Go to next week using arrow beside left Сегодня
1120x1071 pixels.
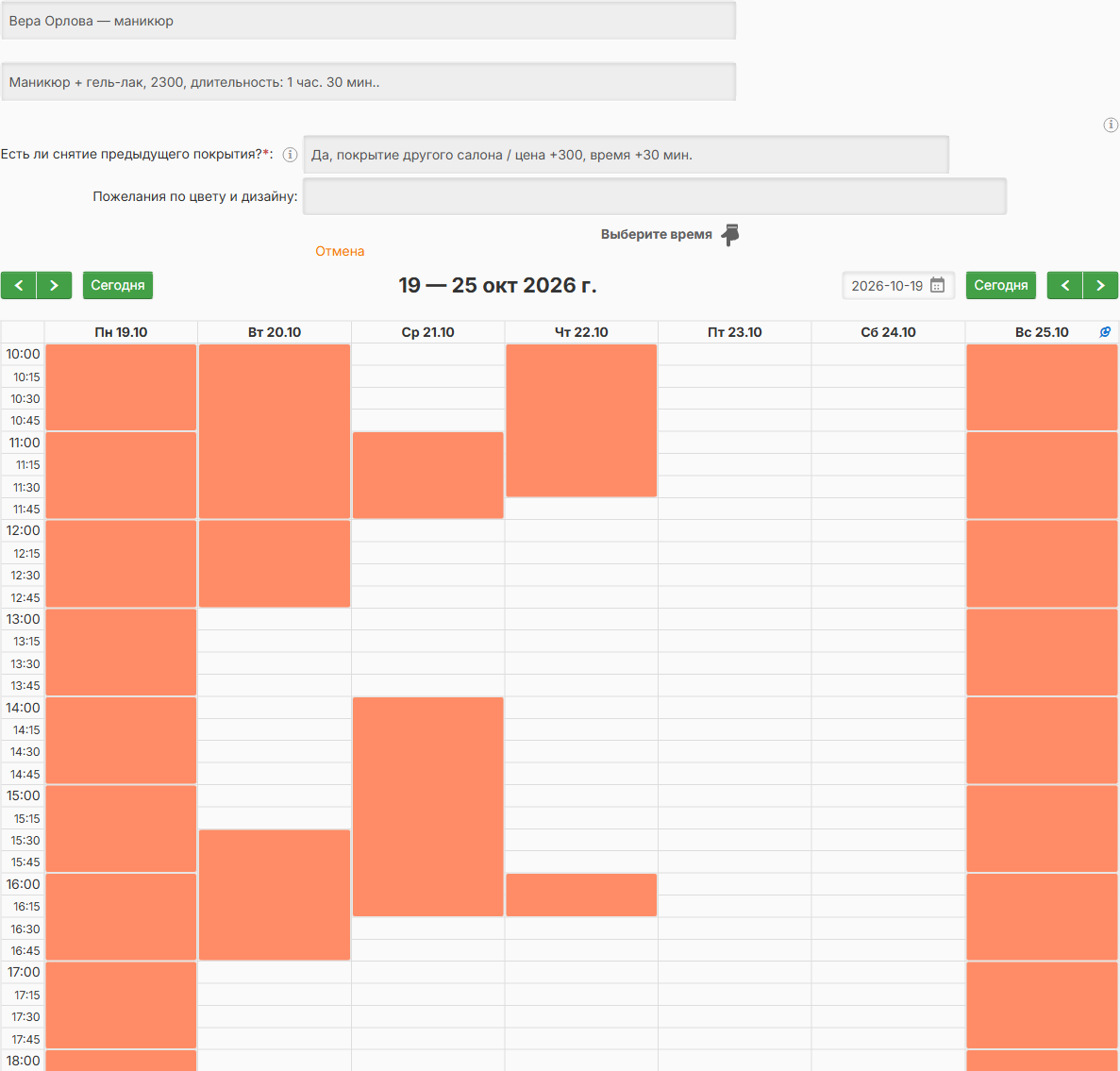(x=55, y=285)
